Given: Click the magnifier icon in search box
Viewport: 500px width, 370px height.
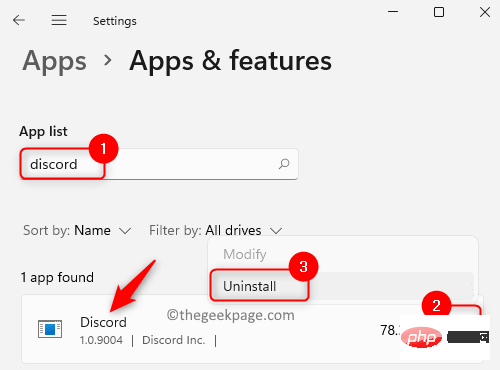Looking at the screenshot, I should pos(284,164).
